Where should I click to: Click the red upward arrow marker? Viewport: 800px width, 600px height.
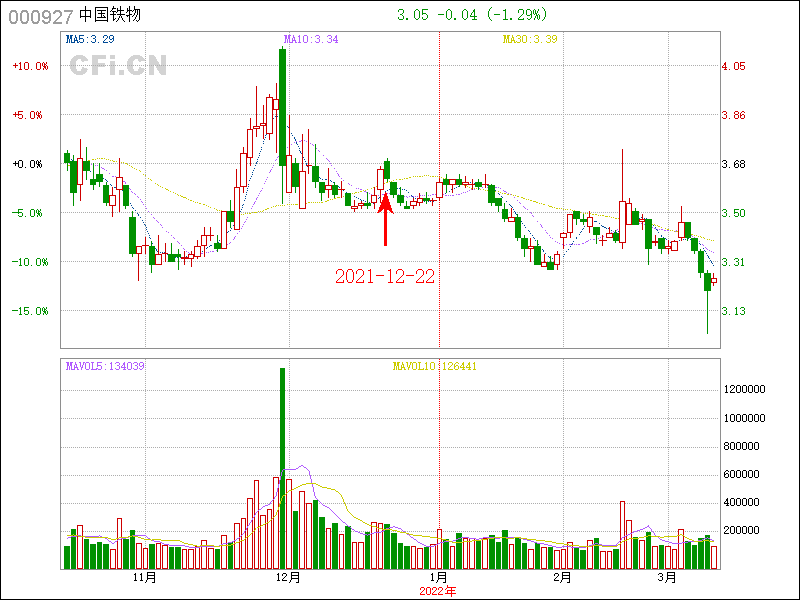385,219
